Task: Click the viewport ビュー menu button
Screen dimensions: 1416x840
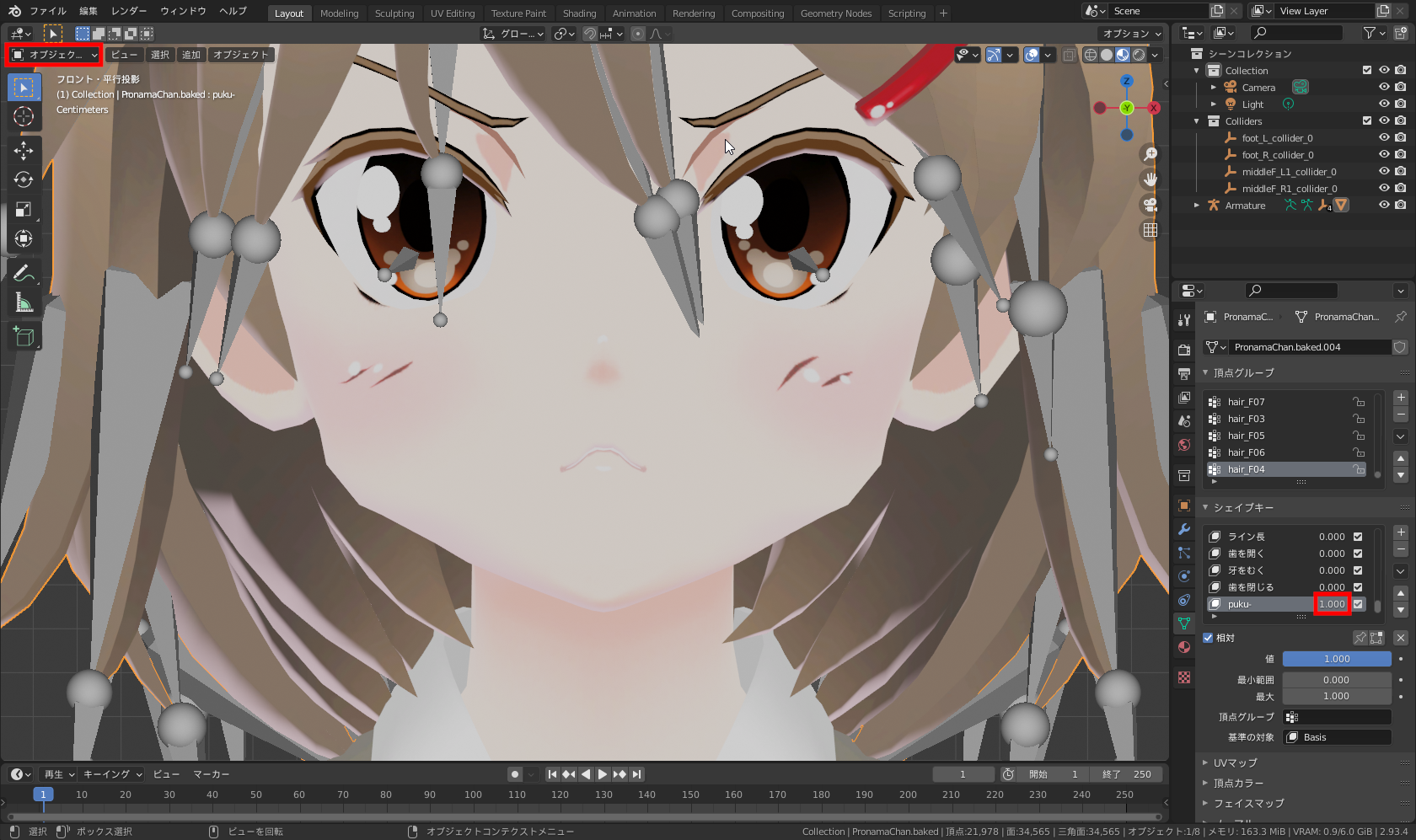Action: [125, 55]
